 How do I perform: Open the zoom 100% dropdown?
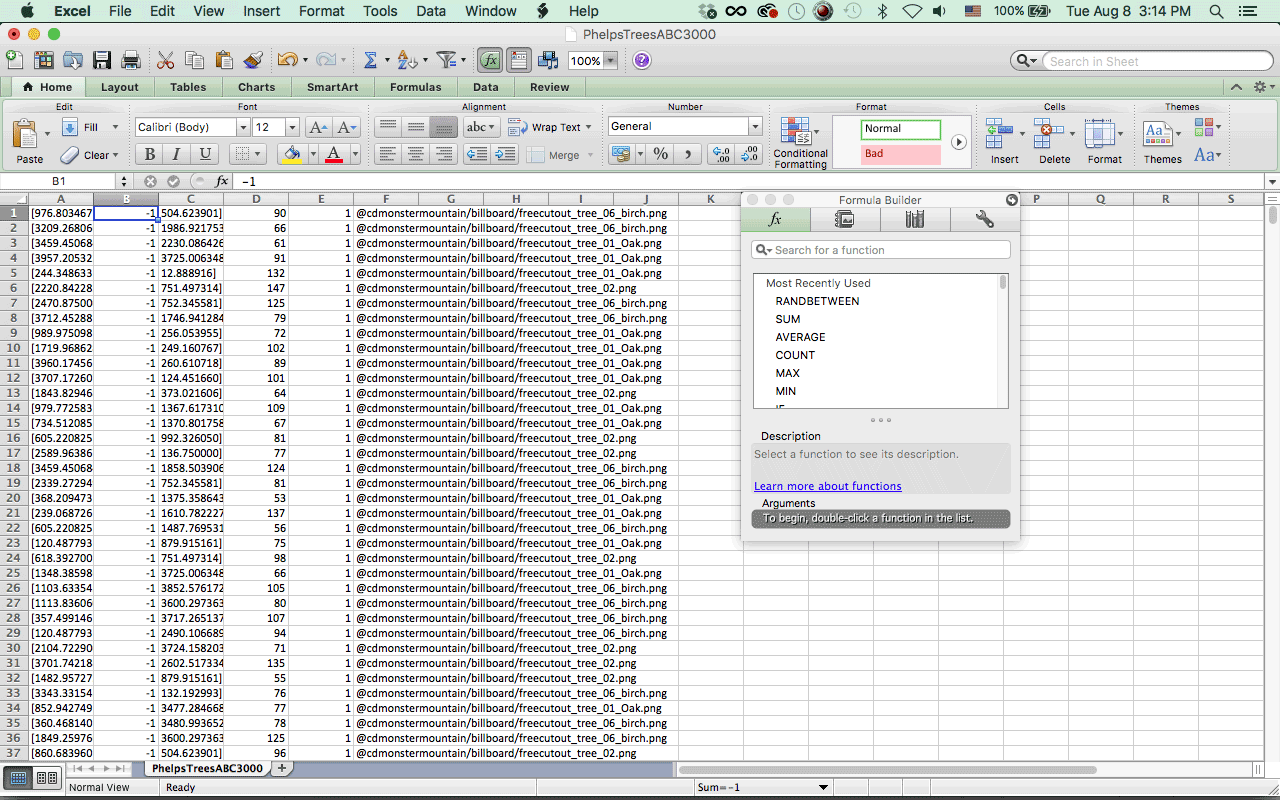pos(609,61)
